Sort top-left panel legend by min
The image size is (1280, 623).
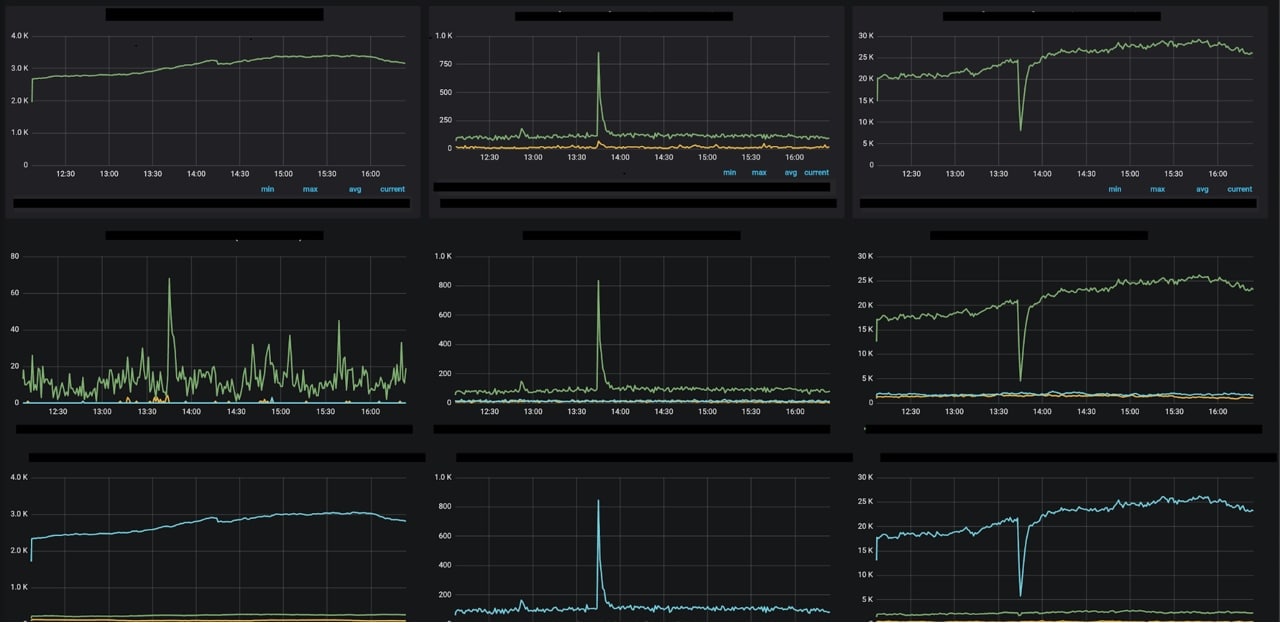tap(266, 188)
